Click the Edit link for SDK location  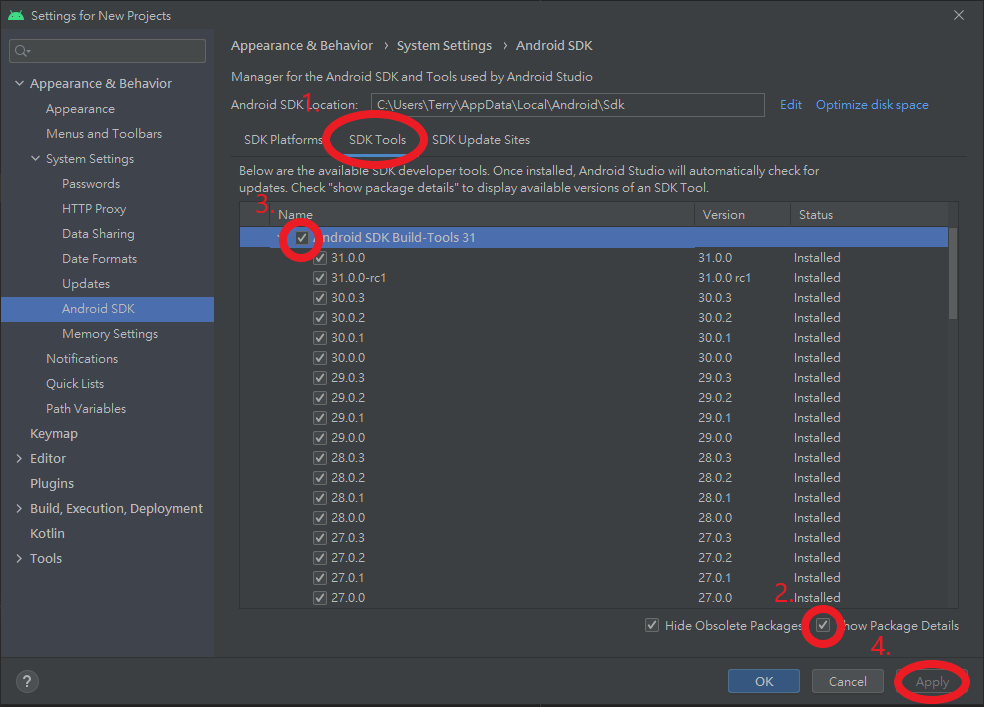click(791, 105)
